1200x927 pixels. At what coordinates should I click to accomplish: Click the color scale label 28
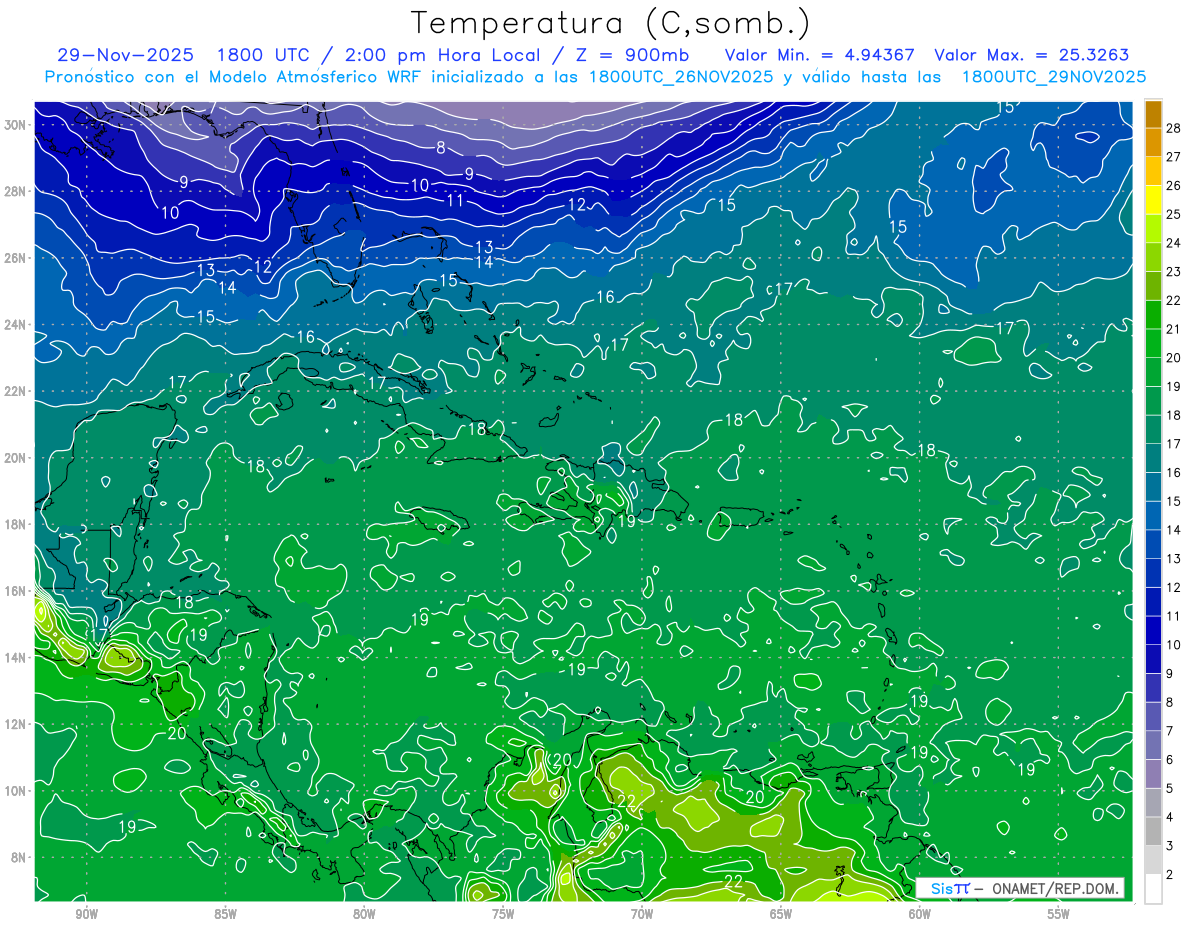(x=1174, y=128)
